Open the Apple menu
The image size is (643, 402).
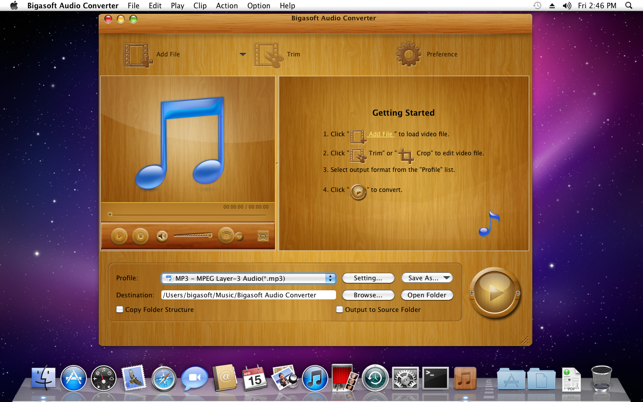[x=14, y=6]
